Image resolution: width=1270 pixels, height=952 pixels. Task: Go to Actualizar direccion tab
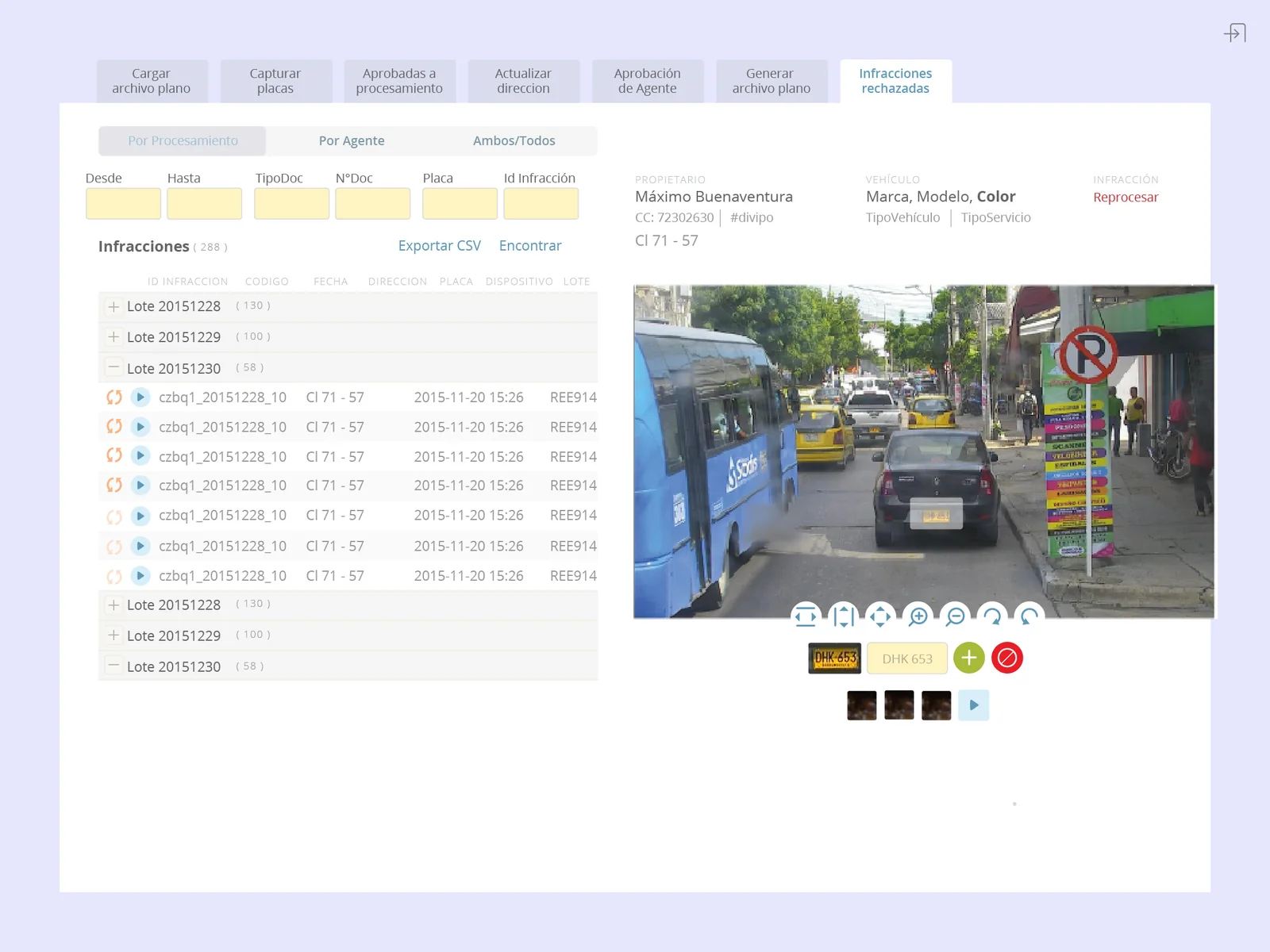coord(523,81)
